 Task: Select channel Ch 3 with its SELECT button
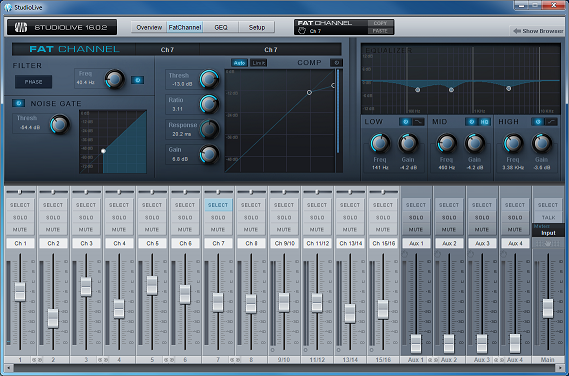[86, 205]
